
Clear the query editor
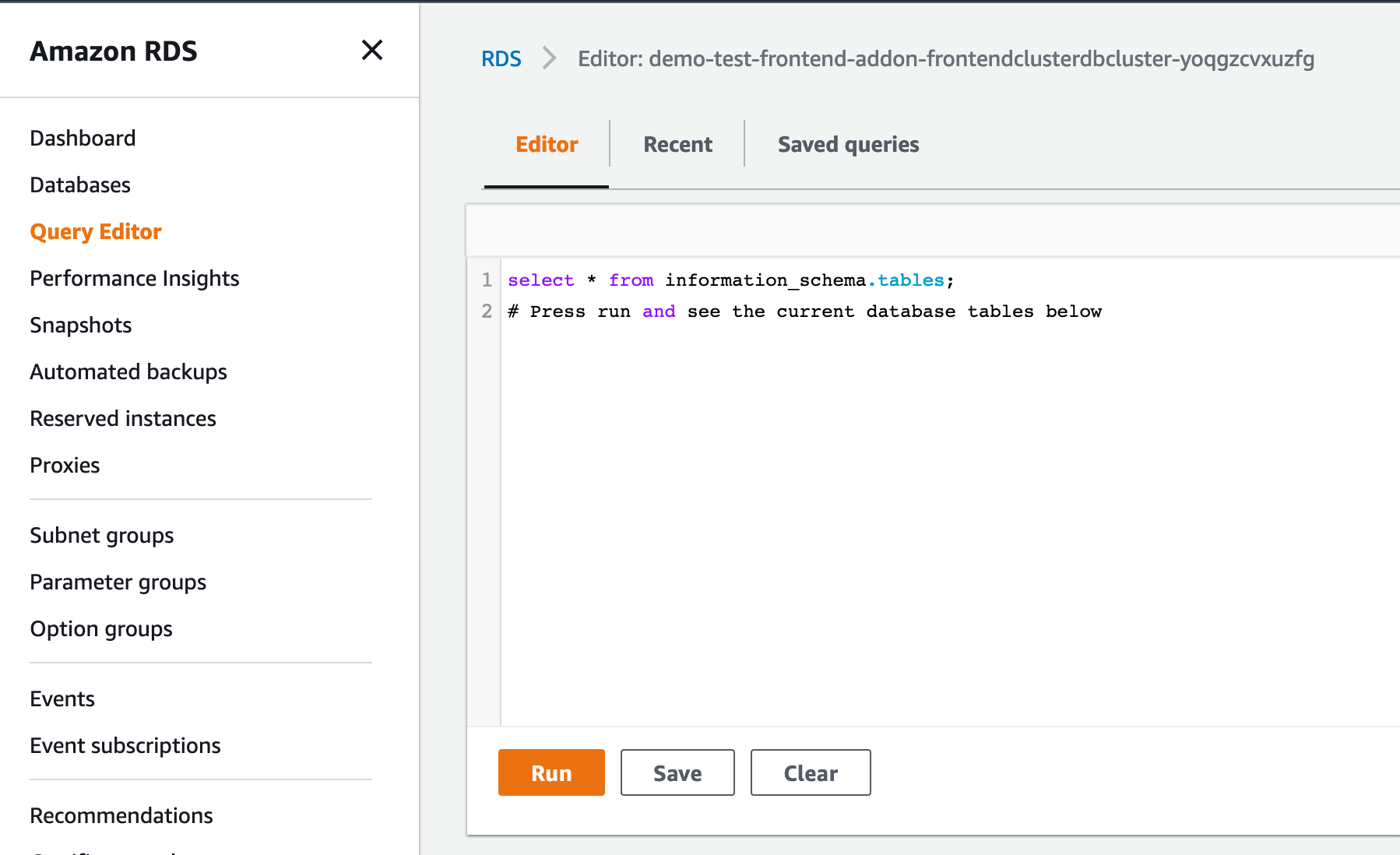[x=811, y=772]
